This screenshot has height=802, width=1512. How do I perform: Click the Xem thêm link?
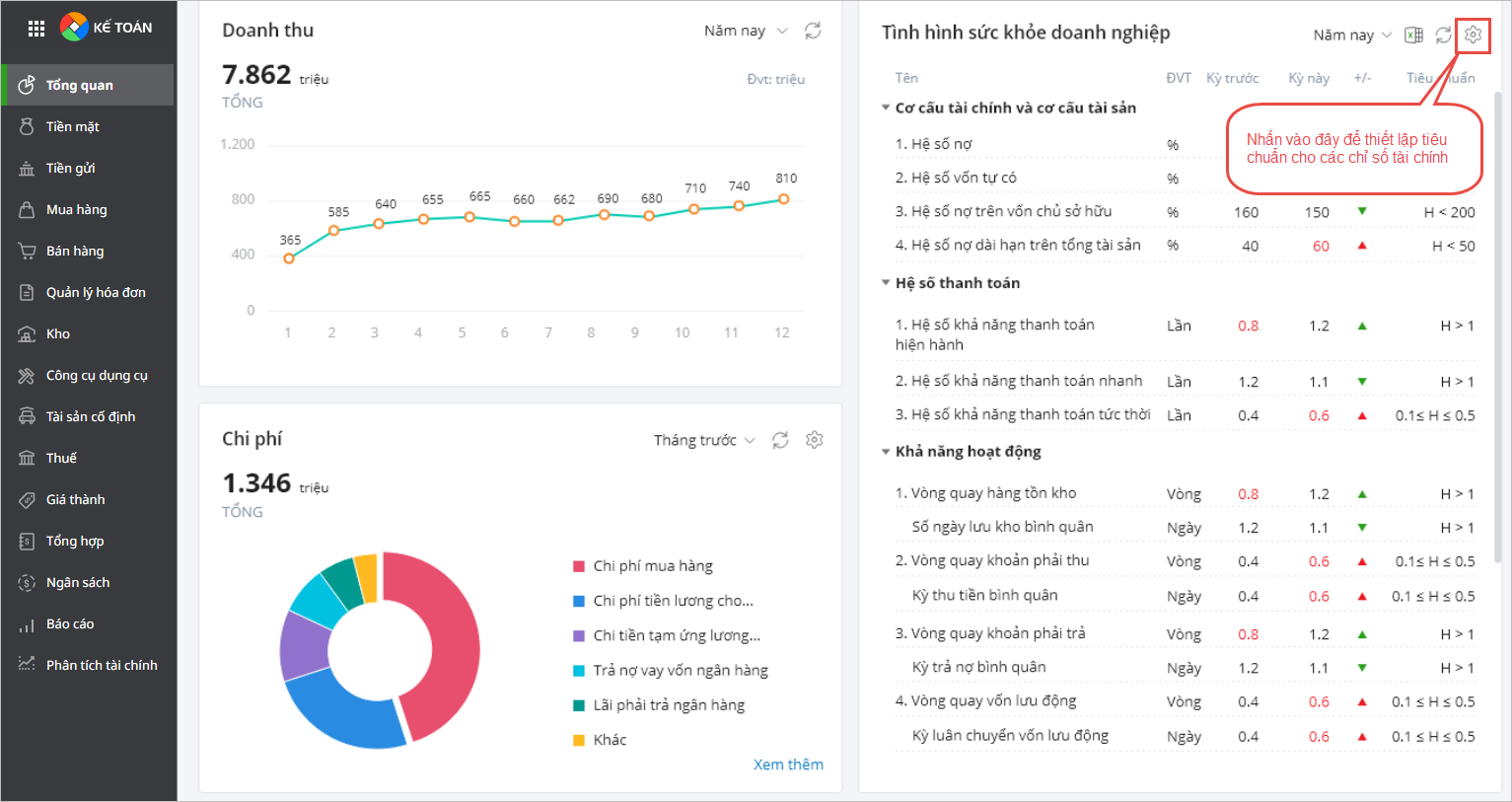tap(788, 765)
